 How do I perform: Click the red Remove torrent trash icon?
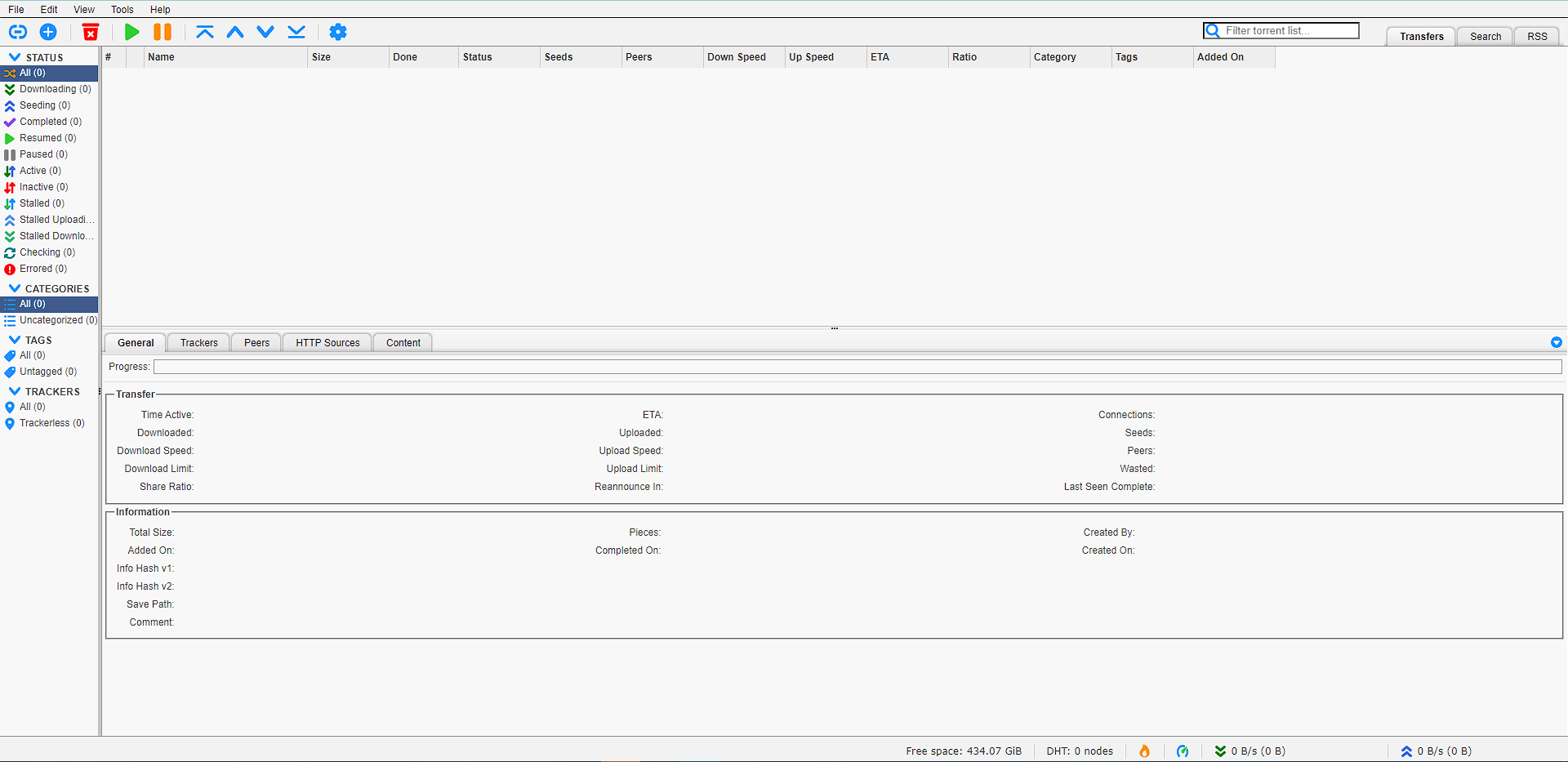click(x=91, y=32)
